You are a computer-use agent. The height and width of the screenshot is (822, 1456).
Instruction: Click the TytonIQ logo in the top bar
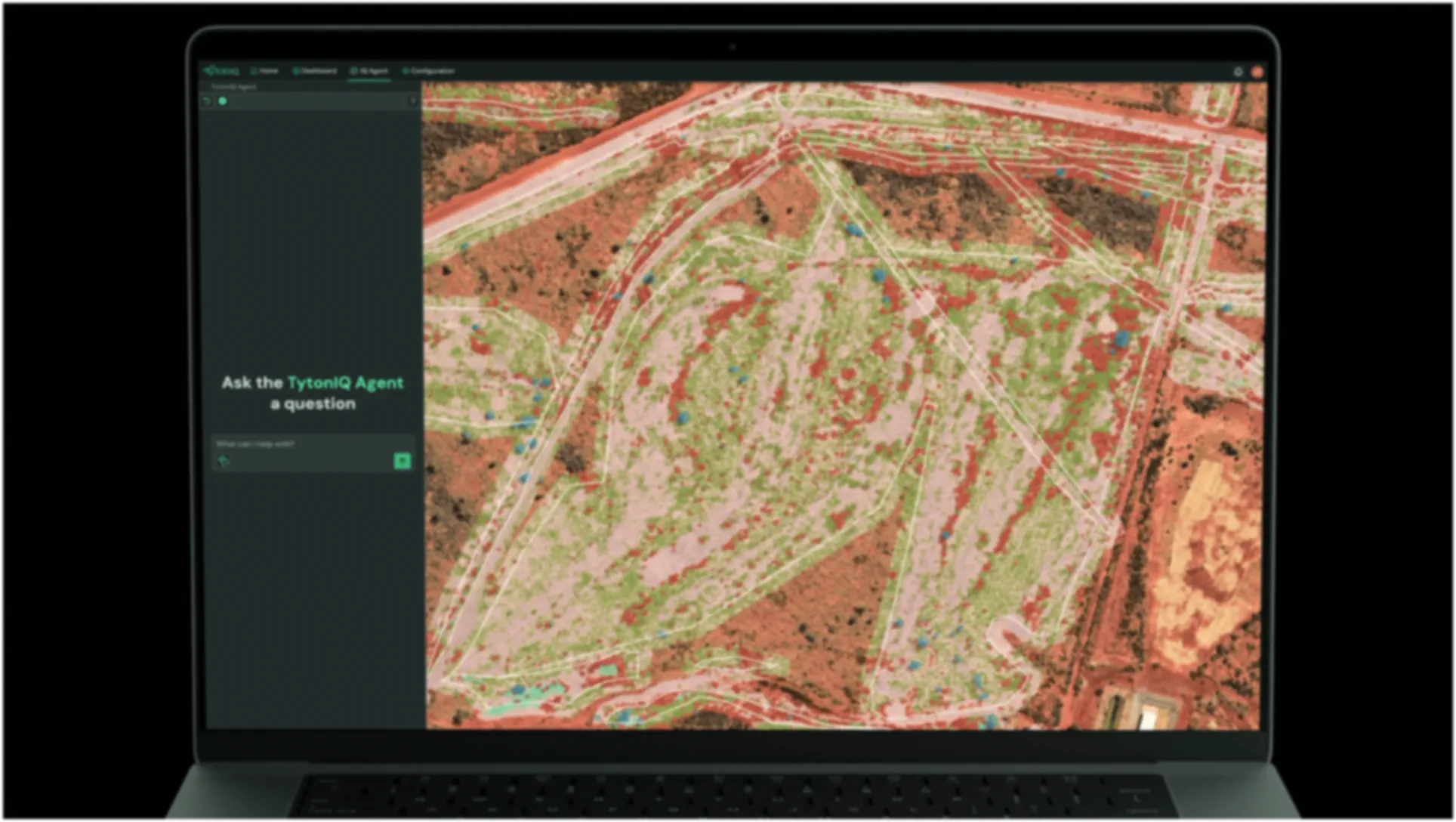tap(221, 71)
